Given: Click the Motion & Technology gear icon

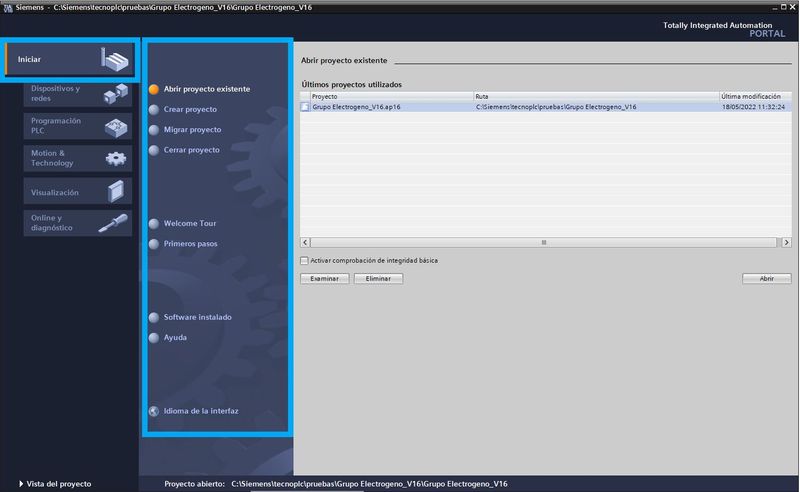Looking at the screenshot, I should 116,159.
